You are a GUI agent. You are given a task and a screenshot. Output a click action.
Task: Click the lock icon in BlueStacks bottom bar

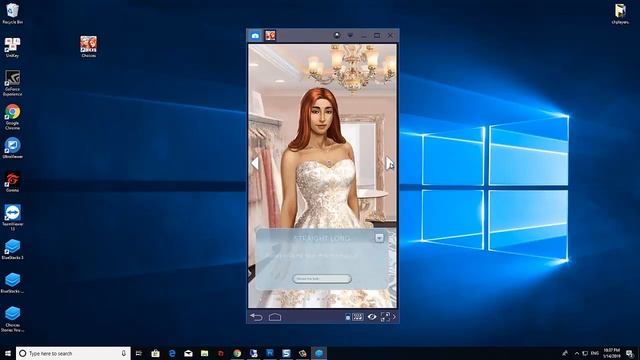coord(348,317)
